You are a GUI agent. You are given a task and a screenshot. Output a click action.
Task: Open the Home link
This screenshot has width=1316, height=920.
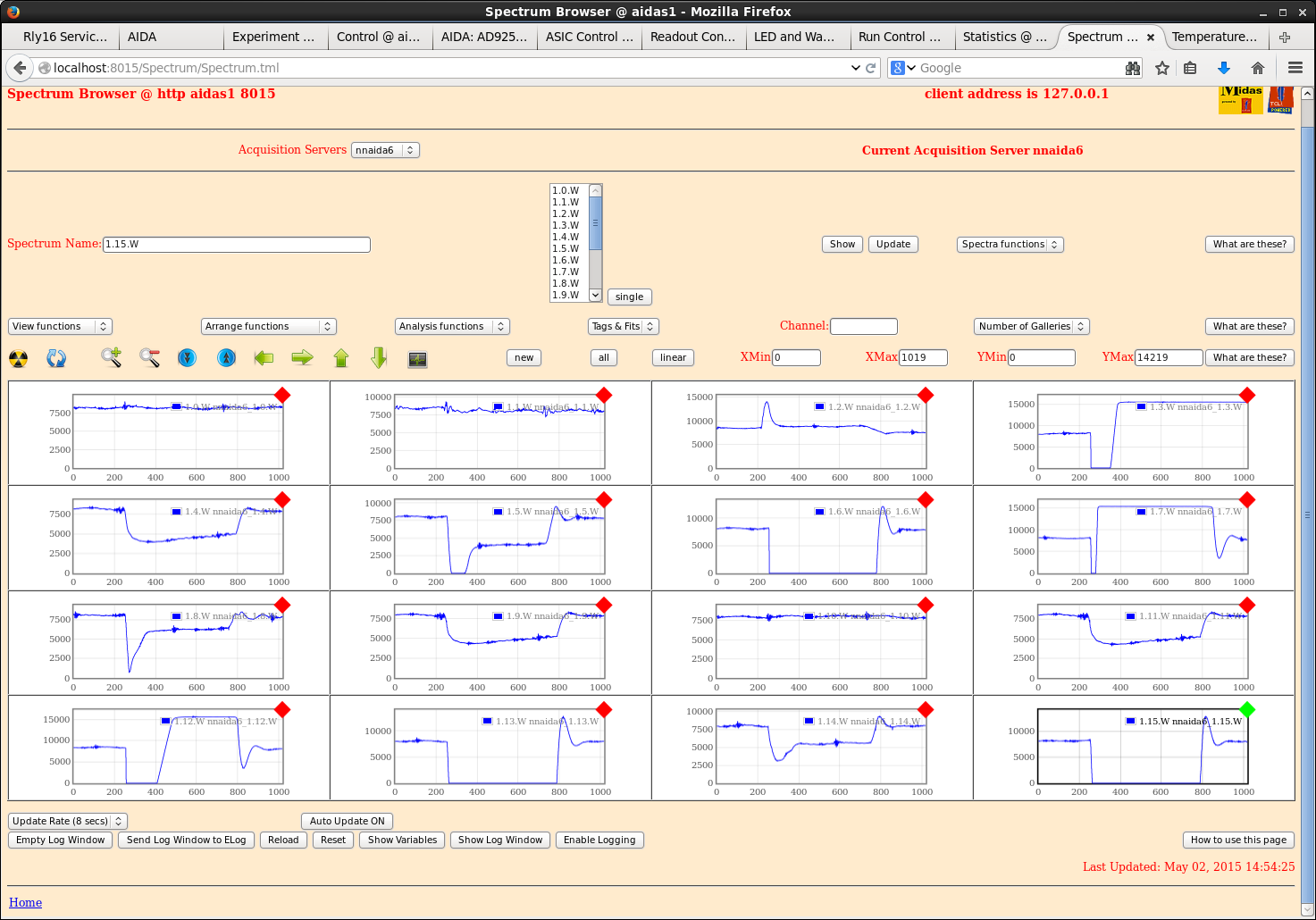25,902
